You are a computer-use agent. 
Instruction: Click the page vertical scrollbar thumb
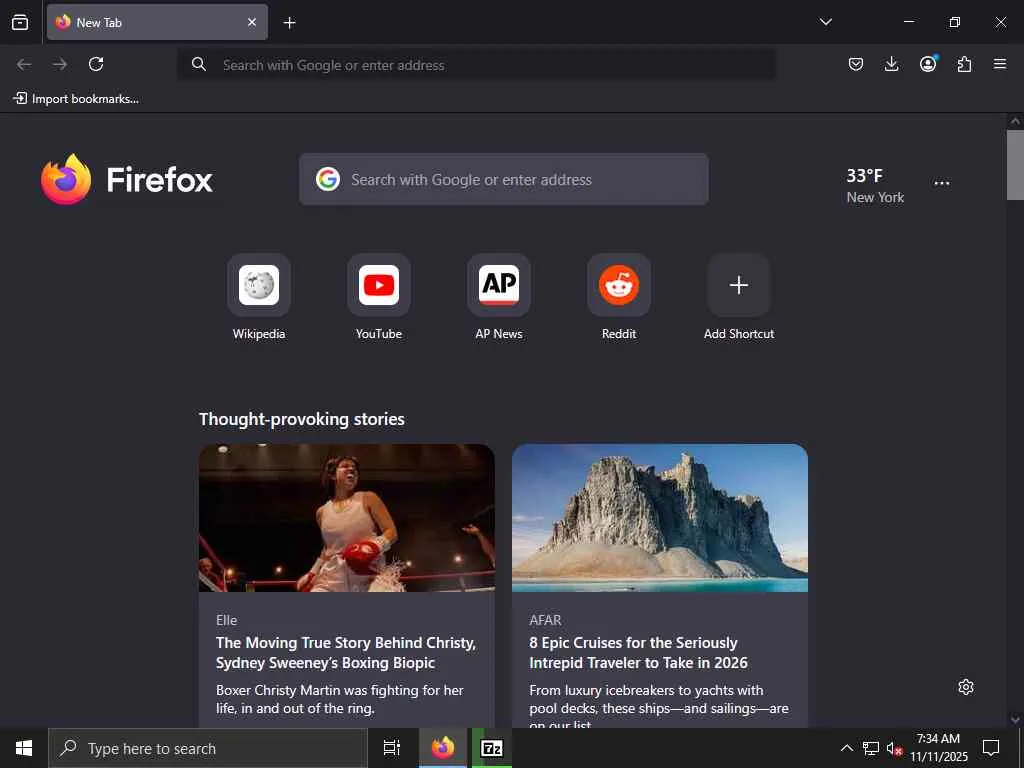coord(1015,165)
